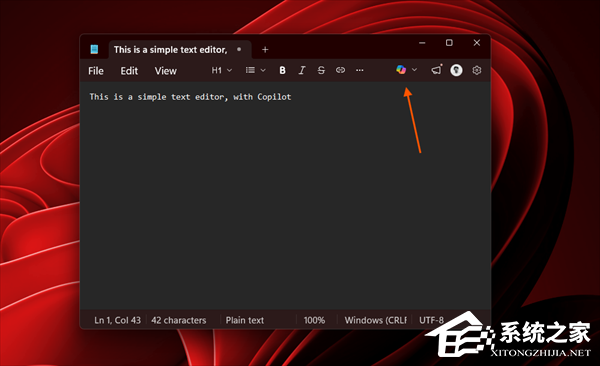This screenshot has width=600, height=366.
Task: Click the unsaved dot on the tab
Action: coord(239,49)
